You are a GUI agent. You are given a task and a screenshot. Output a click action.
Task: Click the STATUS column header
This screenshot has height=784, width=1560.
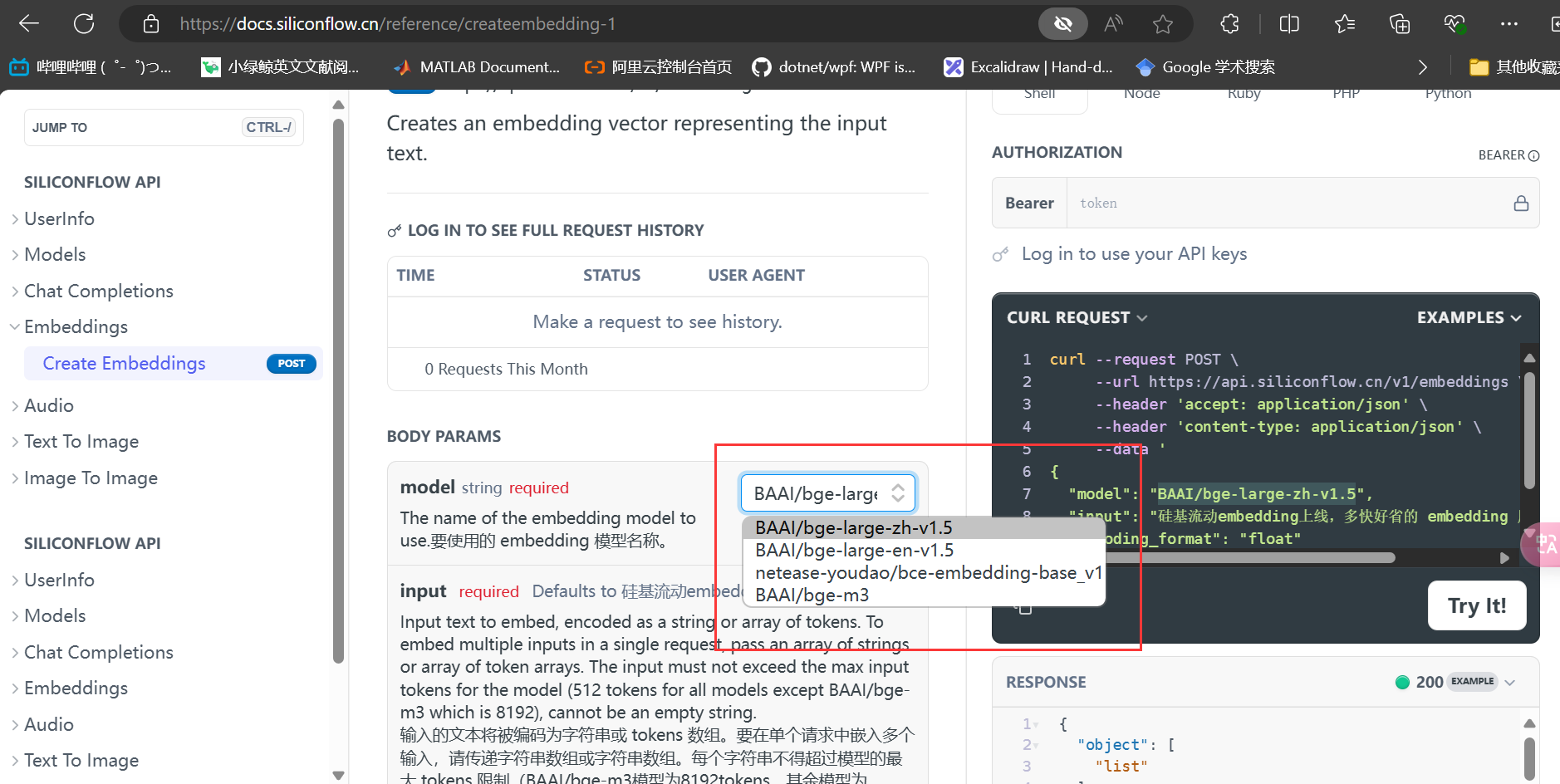[611, 275]
